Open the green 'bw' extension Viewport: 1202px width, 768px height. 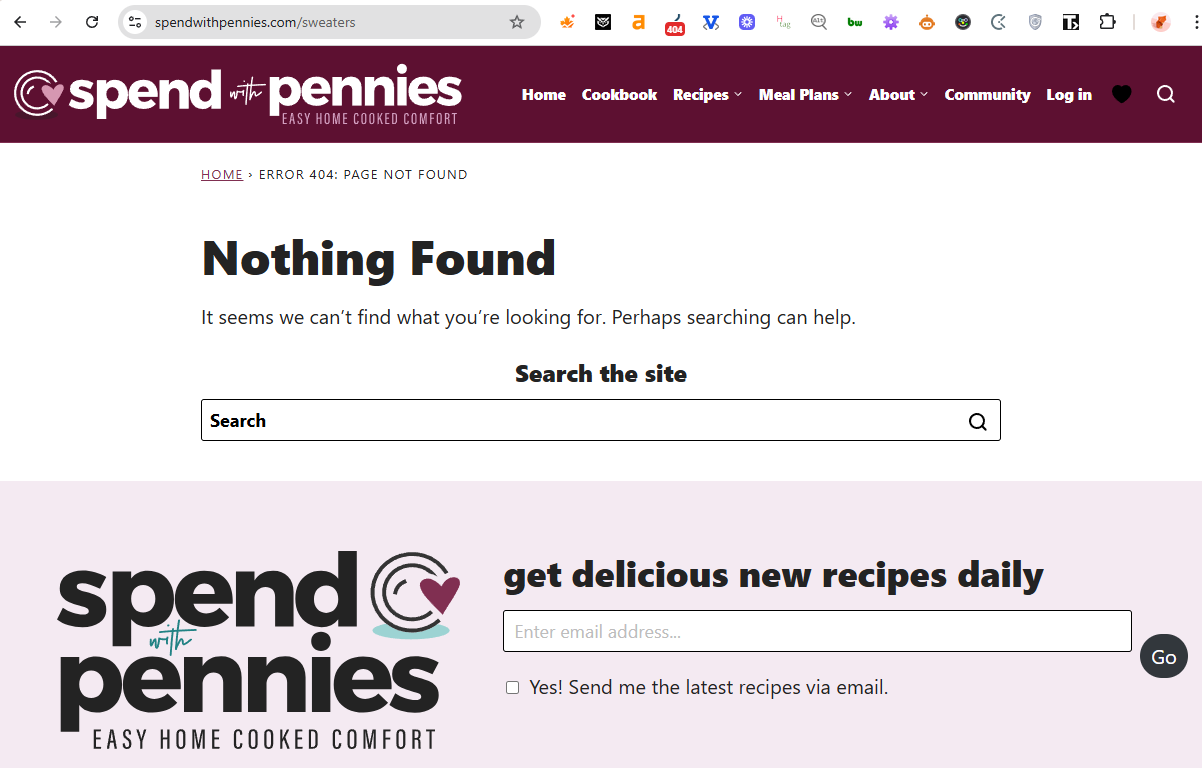[x=855, y=22]
